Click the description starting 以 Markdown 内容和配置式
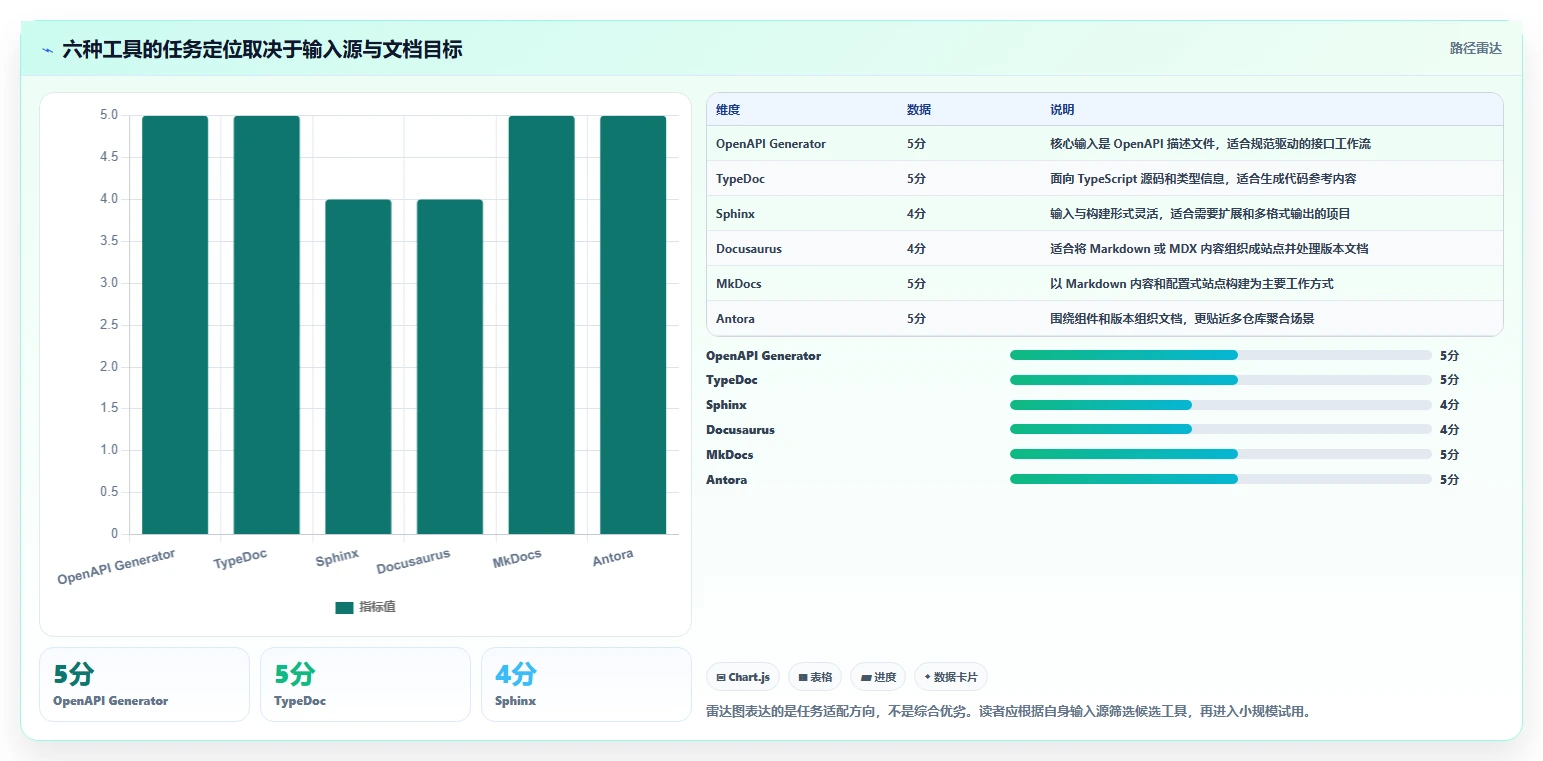1543x761 pixels. 1191,284
